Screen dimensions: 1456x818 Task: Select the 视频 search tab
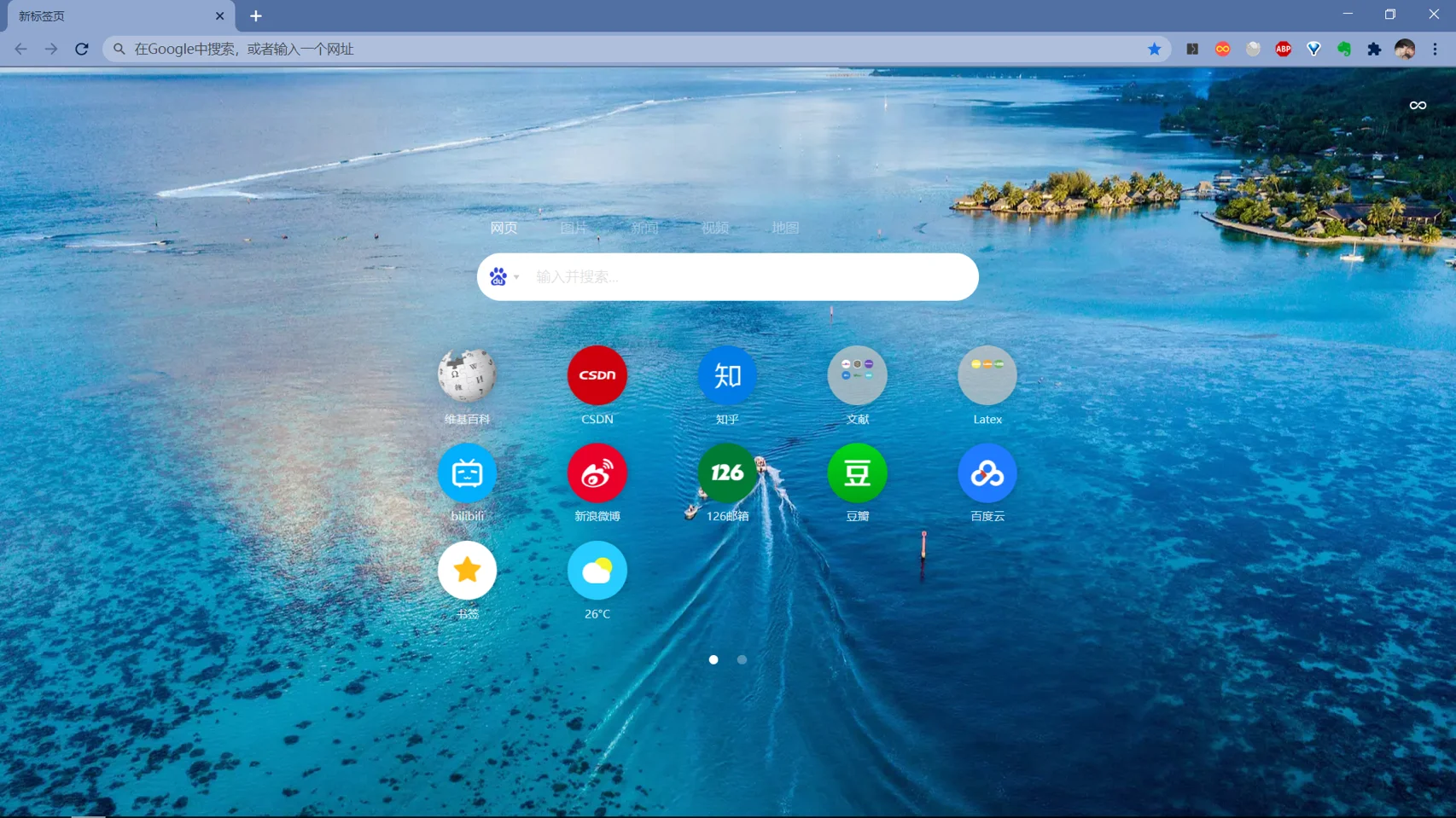tap(715, 228)
